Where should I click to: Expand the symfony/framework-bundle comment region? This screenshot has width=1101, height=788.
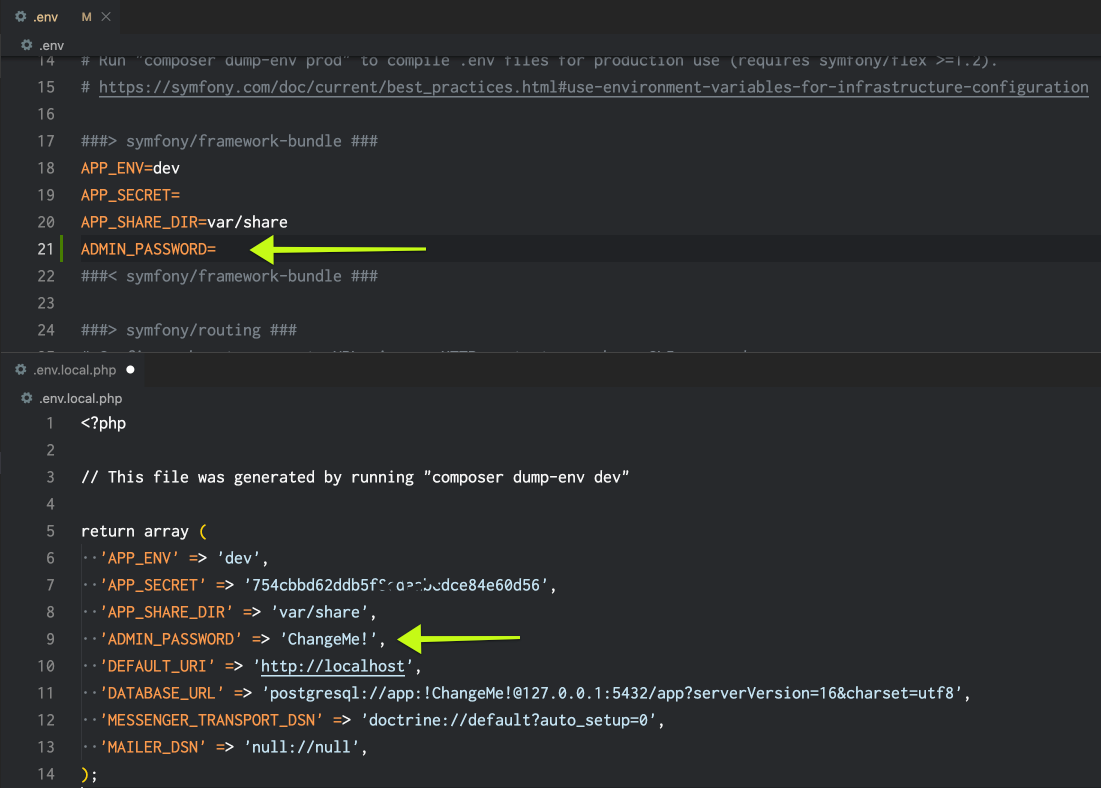point(230,140)
